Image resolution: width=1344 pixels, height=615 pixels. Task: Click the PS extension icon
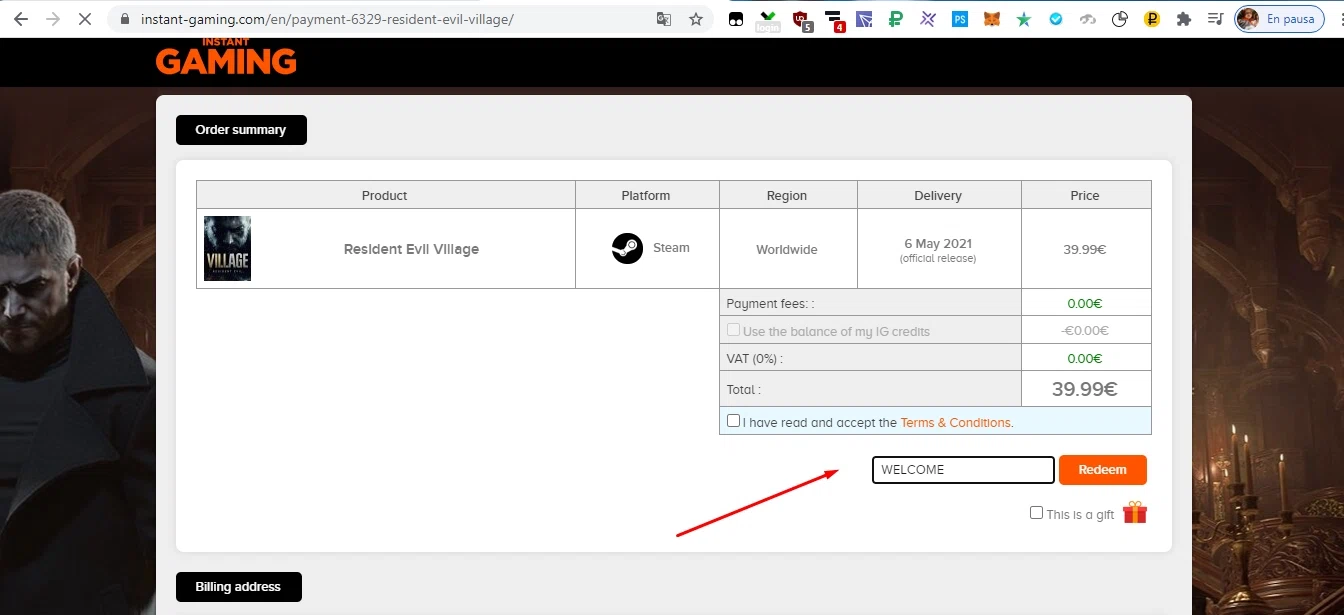pos(959,19)
